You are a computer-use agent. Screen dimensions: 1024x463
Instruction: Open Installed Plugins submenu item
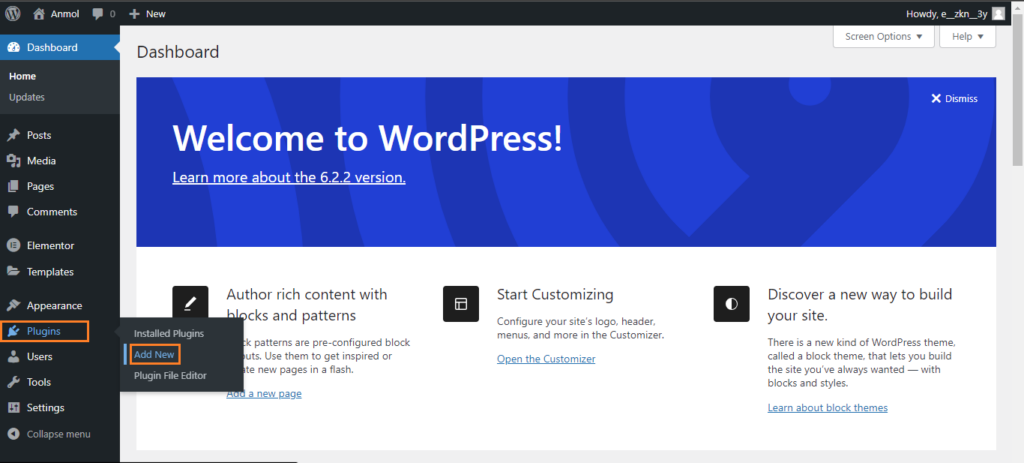169,333
